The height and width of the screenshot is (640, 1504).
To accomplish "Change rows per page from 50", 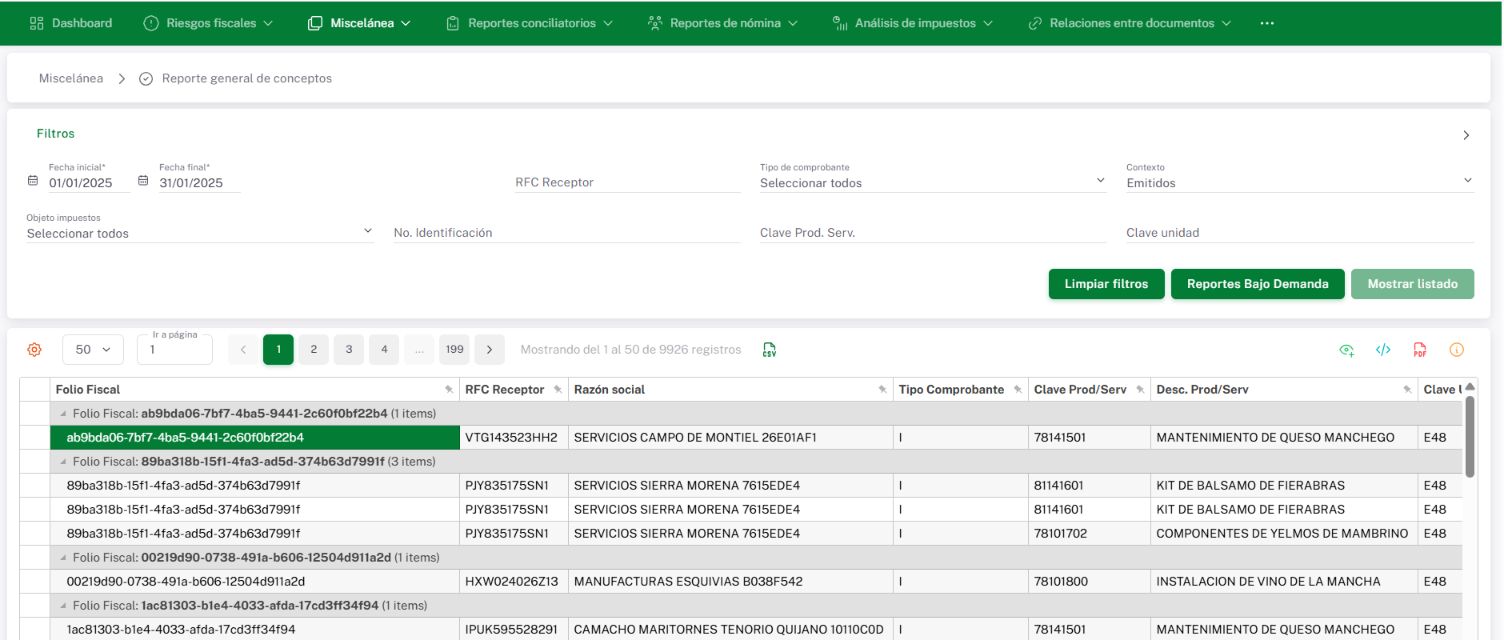I will click(x=93, y=350).
